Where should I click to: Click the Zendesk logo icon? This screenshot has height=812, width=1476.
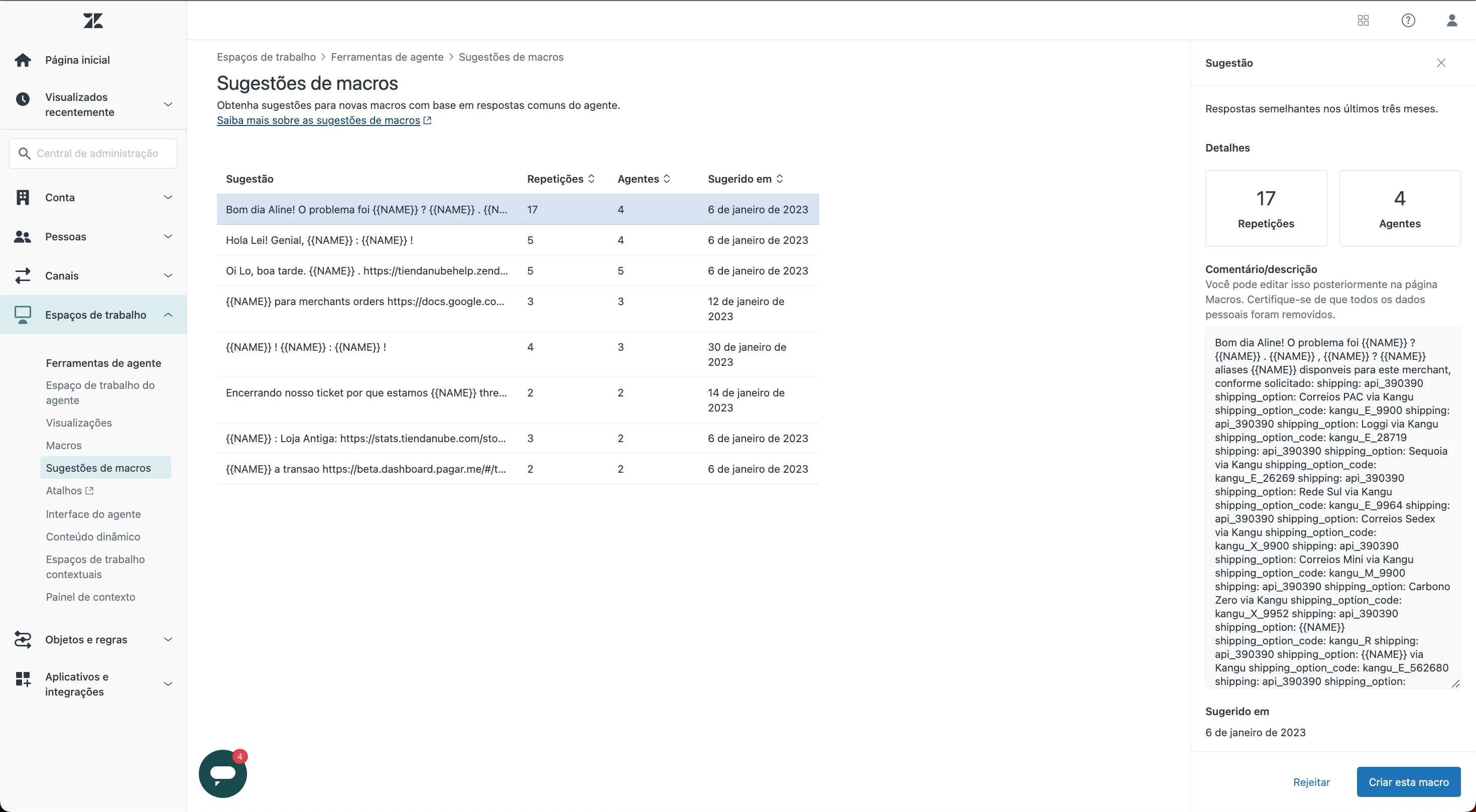click(x=93, y=21)
